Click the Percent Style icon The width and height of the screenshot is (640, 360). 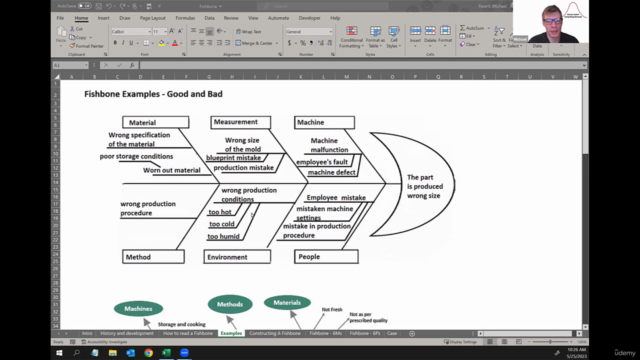coord(303,43)
